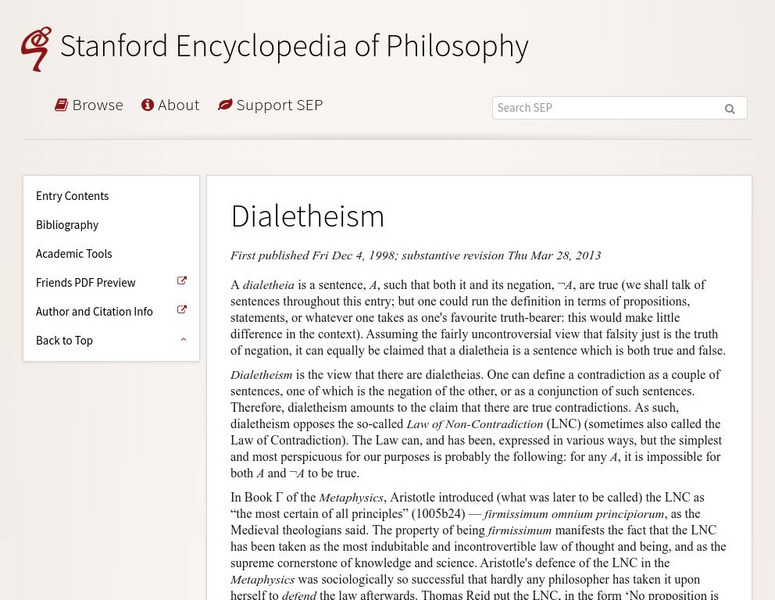Jump to Entry Contents
This screenshot has height=600, width=775.
coord(72,196)
